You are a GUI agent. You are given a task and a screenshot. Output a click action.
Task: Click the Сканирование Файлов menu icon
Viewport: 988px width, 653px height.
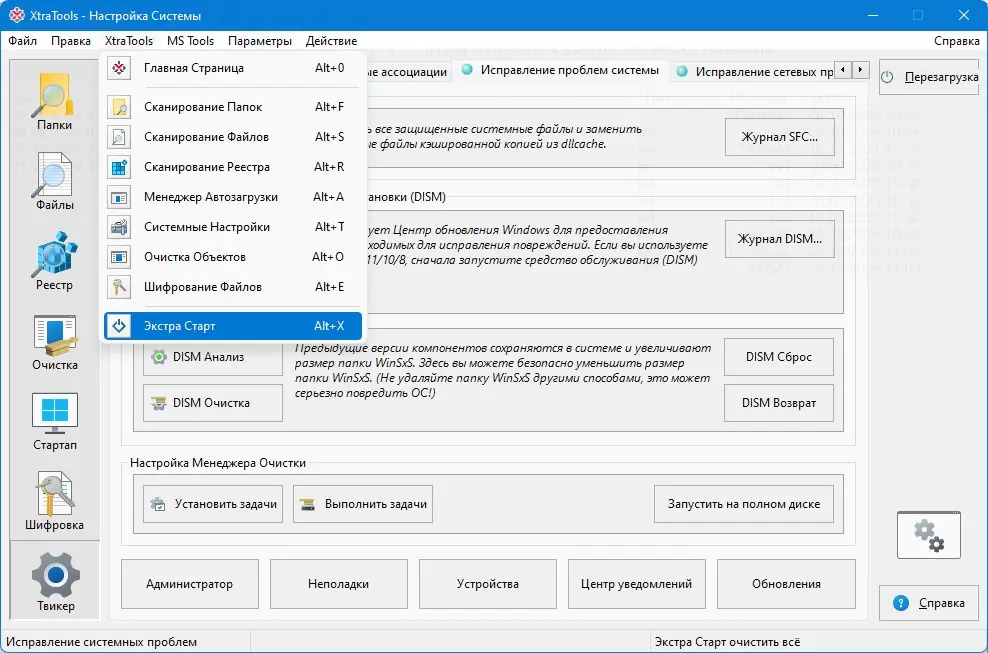pyautogui.click(x=119, y=137)
